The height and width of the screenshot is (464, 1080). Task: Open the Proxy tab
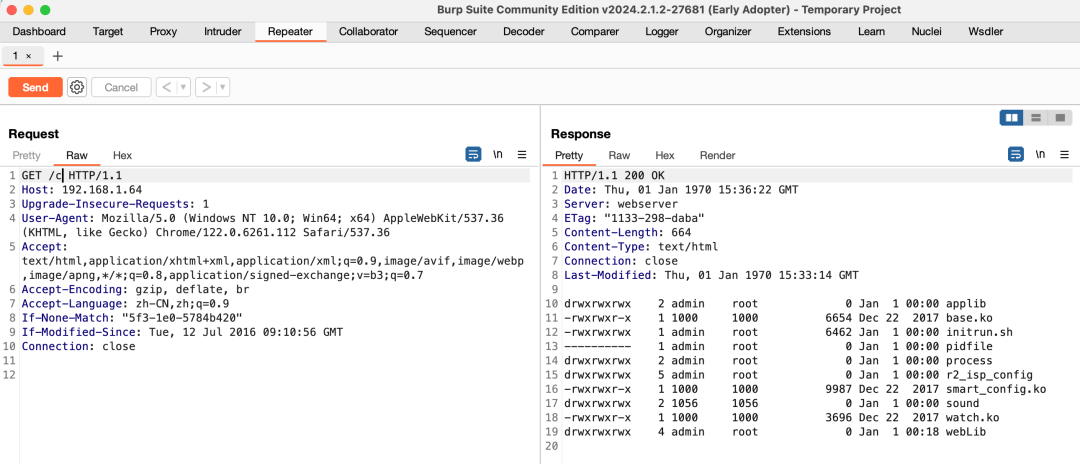(x=163, y=31)
